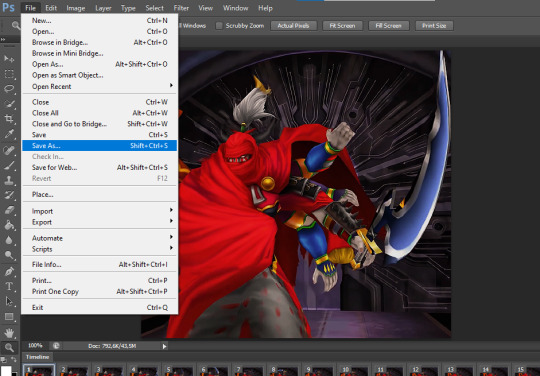Image resolution: width=540 pixels, height=376 pixels.
Task: Select the Hand tool
Action: (x=9, y=333)
